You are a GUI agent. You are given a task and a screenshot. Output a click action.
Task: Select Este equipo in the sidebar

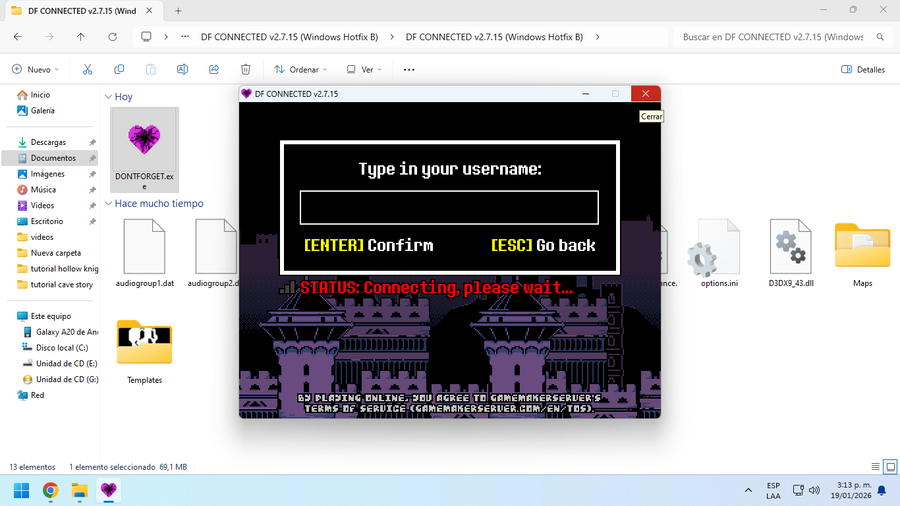click(51, 316)
